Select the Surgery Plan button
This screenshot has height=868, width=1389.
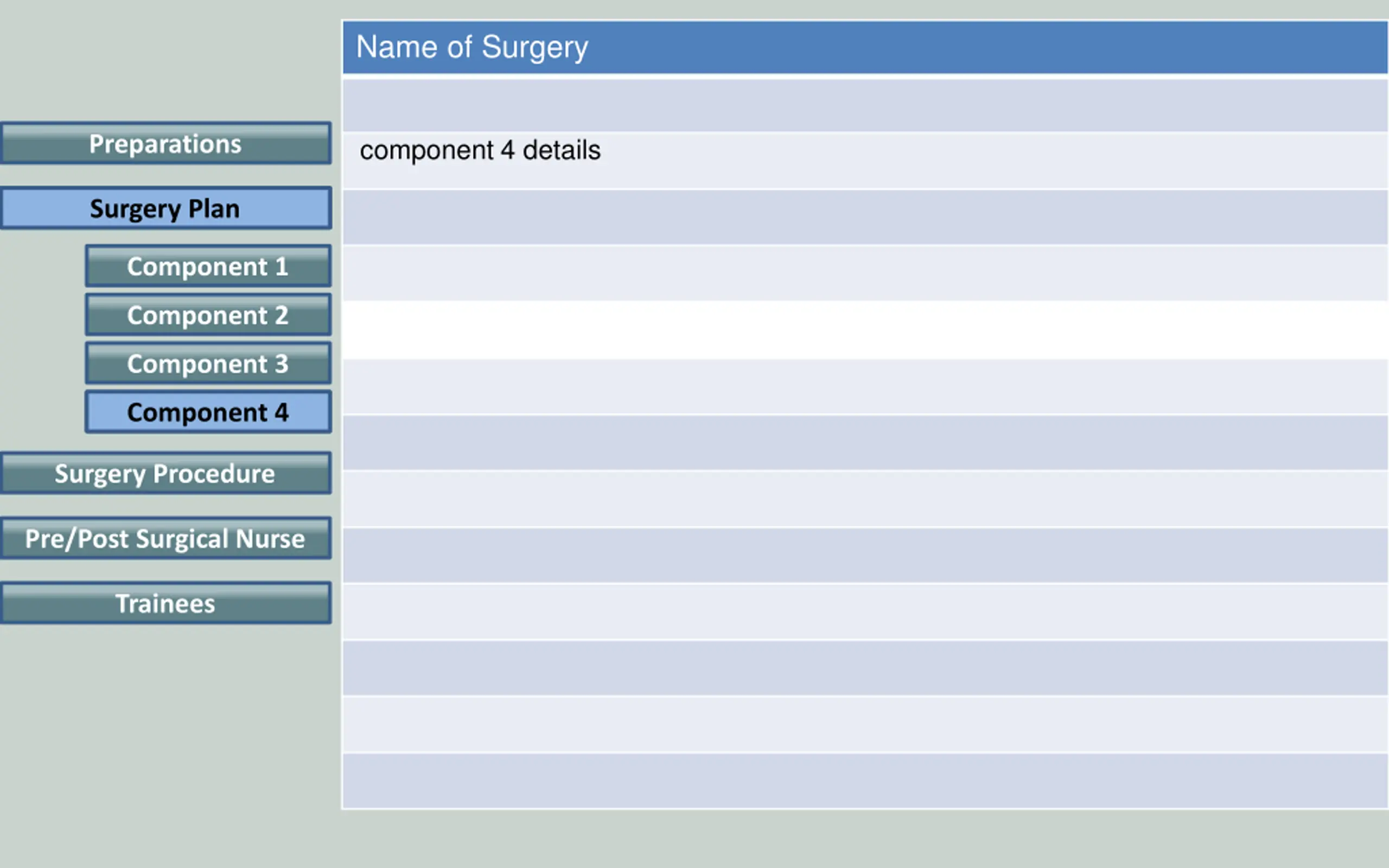pos(166,208)
